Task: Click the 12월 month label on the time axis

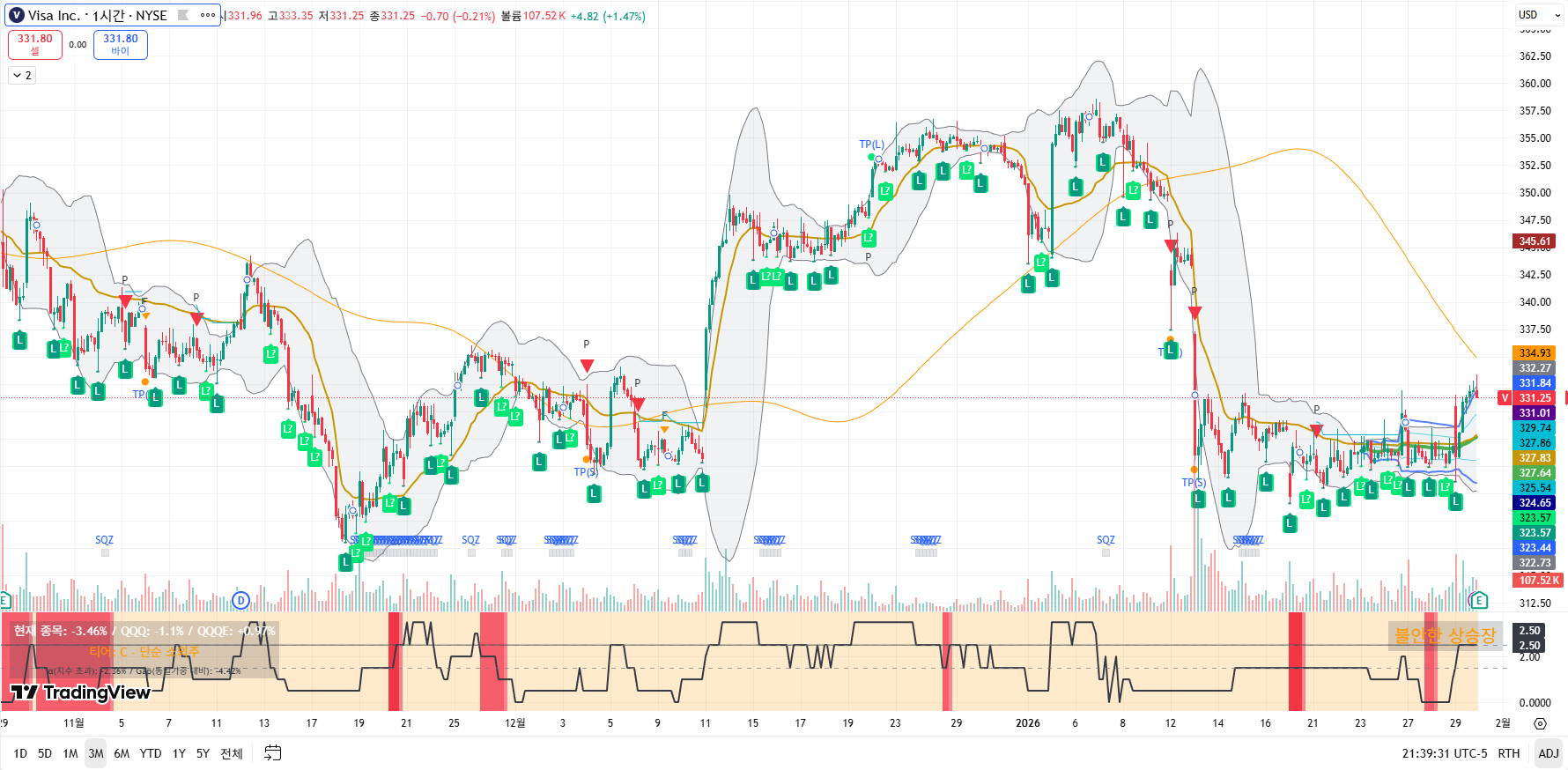Action: click(515, 723)
